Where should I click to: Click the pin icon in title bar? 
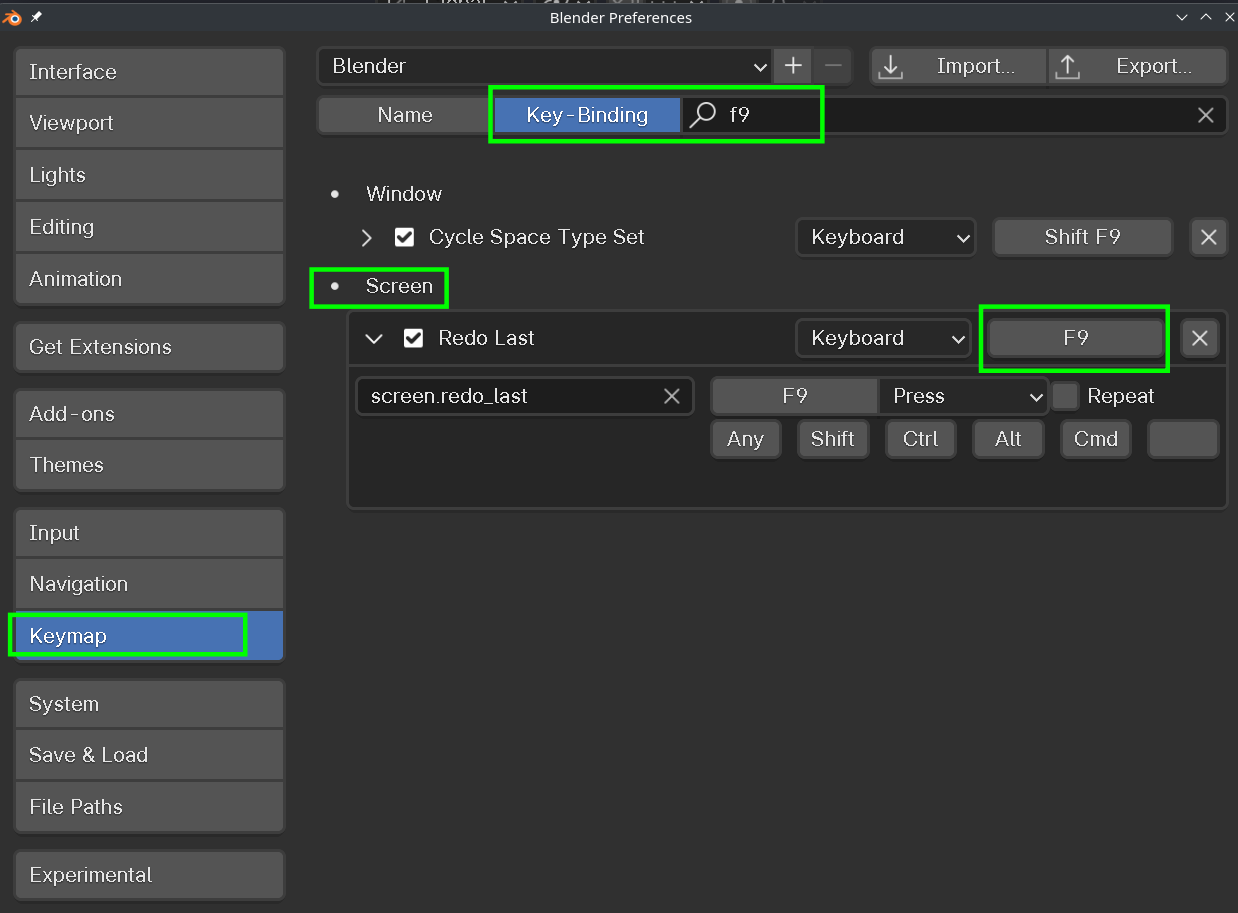click(37, 17)
